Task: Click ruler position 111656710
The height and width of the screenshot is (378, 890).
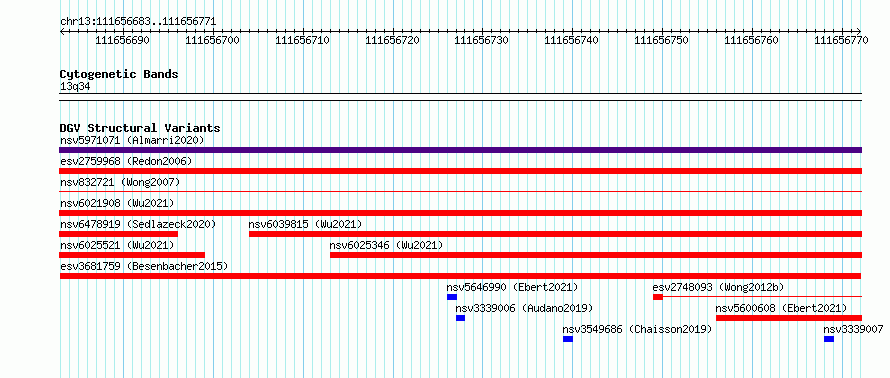Action: pyautogui.click(x=303, y=40)
